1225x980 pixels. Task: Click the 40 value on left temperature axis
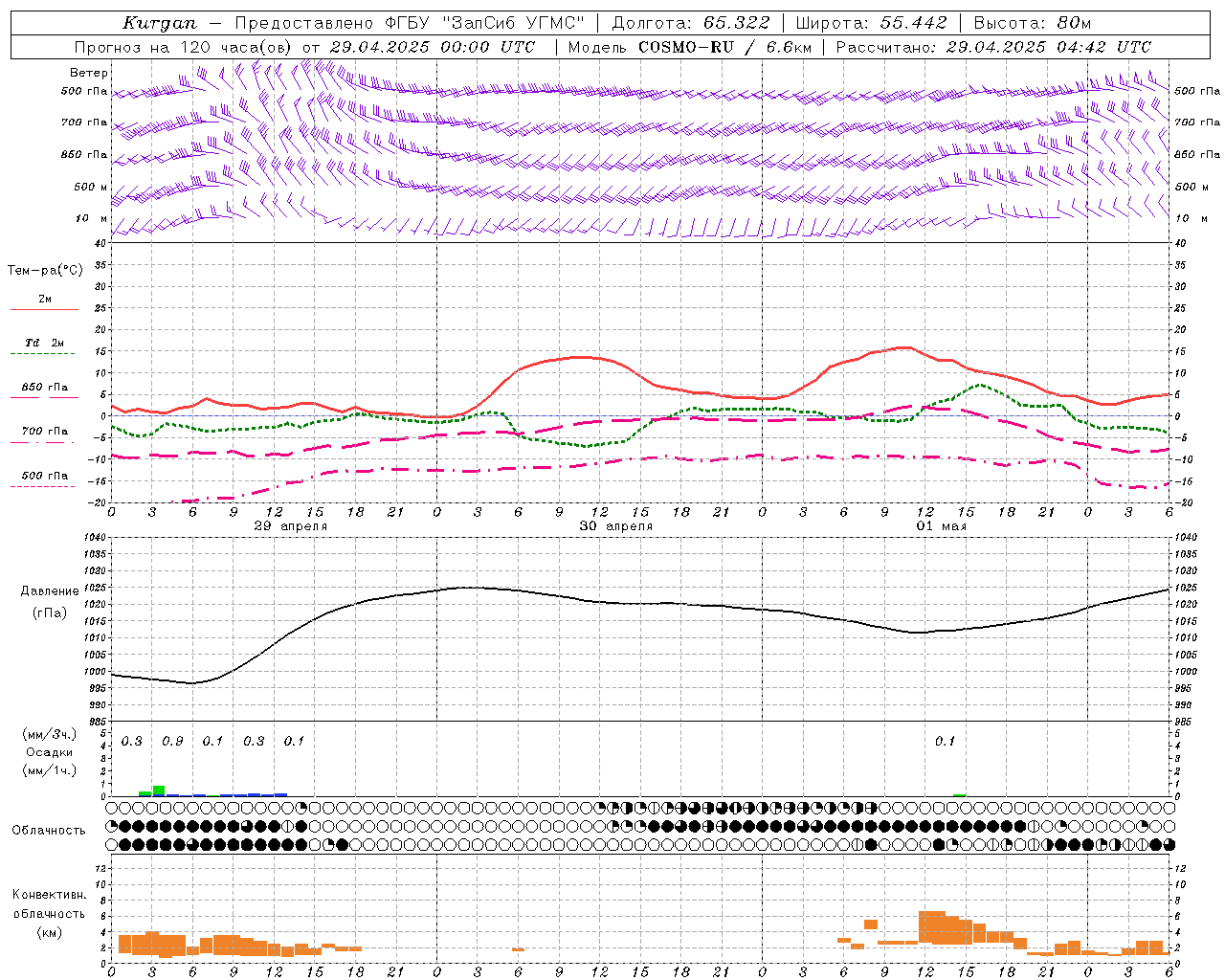click(x=100, y=243)
